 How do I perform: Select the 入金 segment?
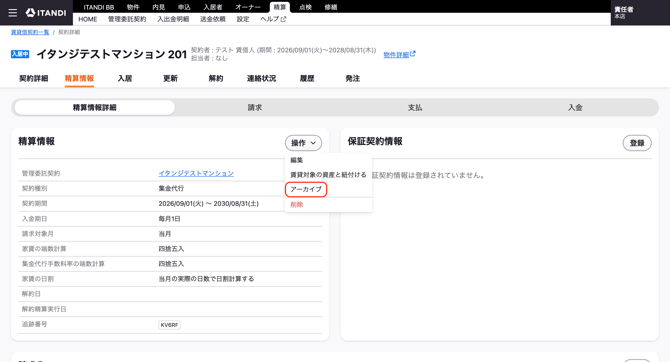click(575, 108)
